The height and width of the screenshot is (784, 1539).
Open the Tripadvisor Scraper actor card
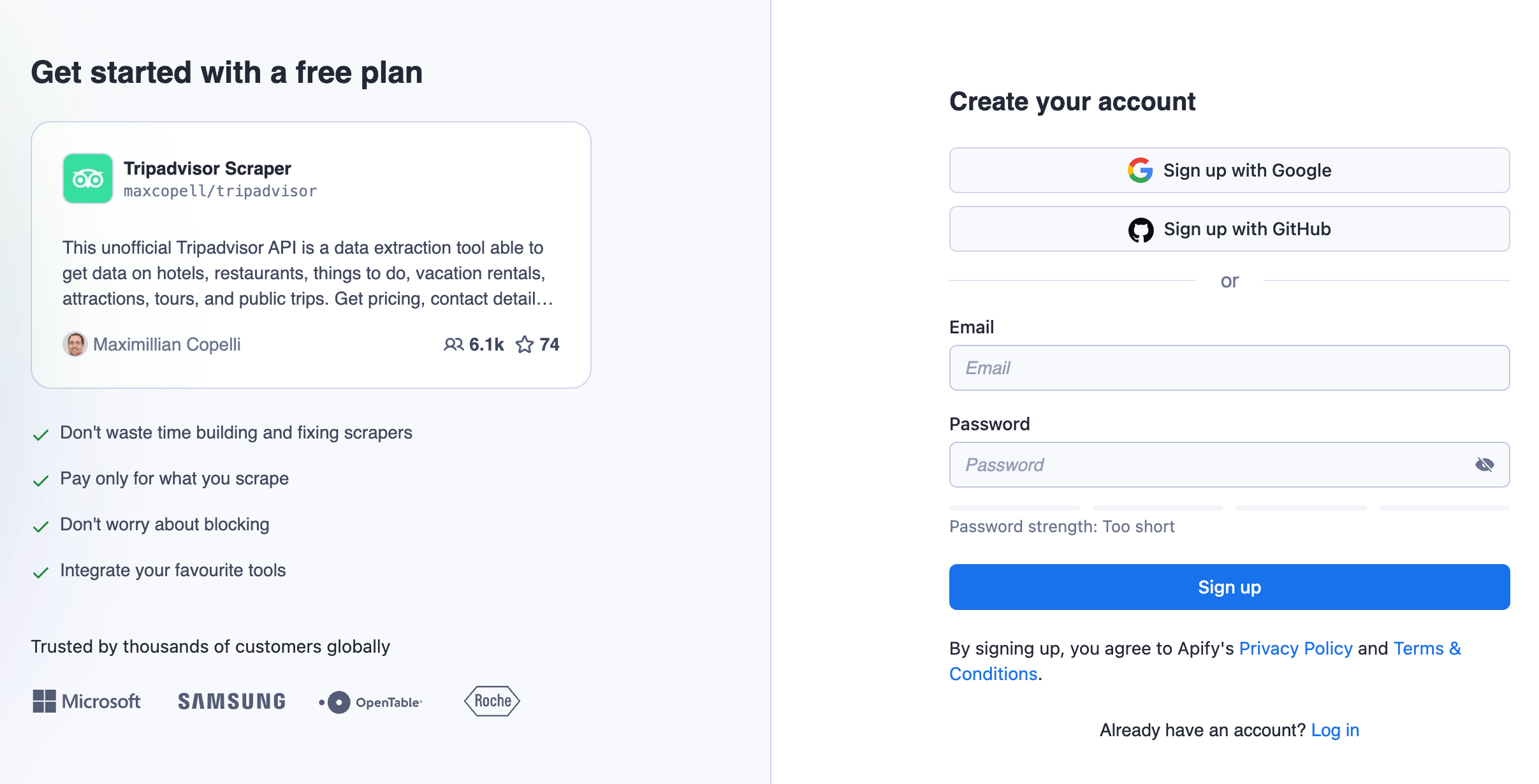312,254
